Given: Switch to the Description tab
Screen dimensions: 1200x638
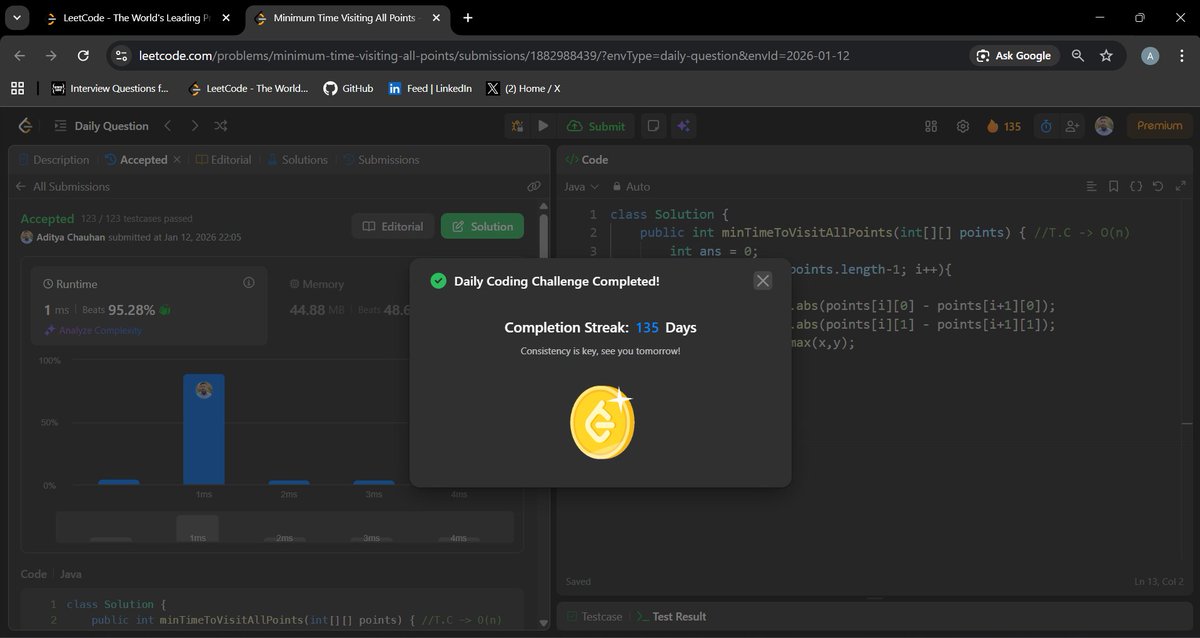Looking at the screenshot, I should pos(54,160).
